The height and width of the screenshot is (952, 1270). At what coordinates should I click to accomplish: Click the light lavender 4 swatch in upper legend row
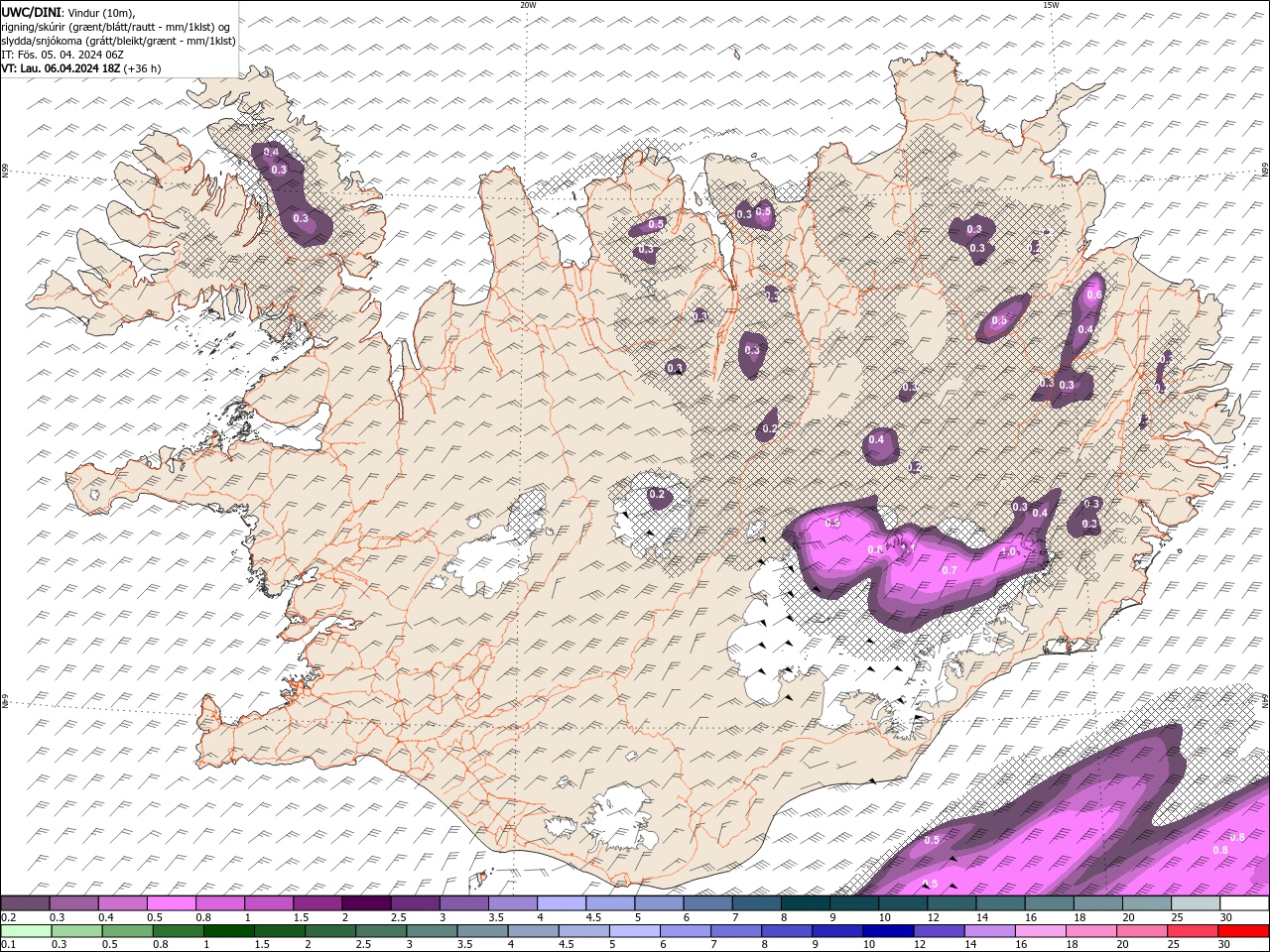coord(562,903)
